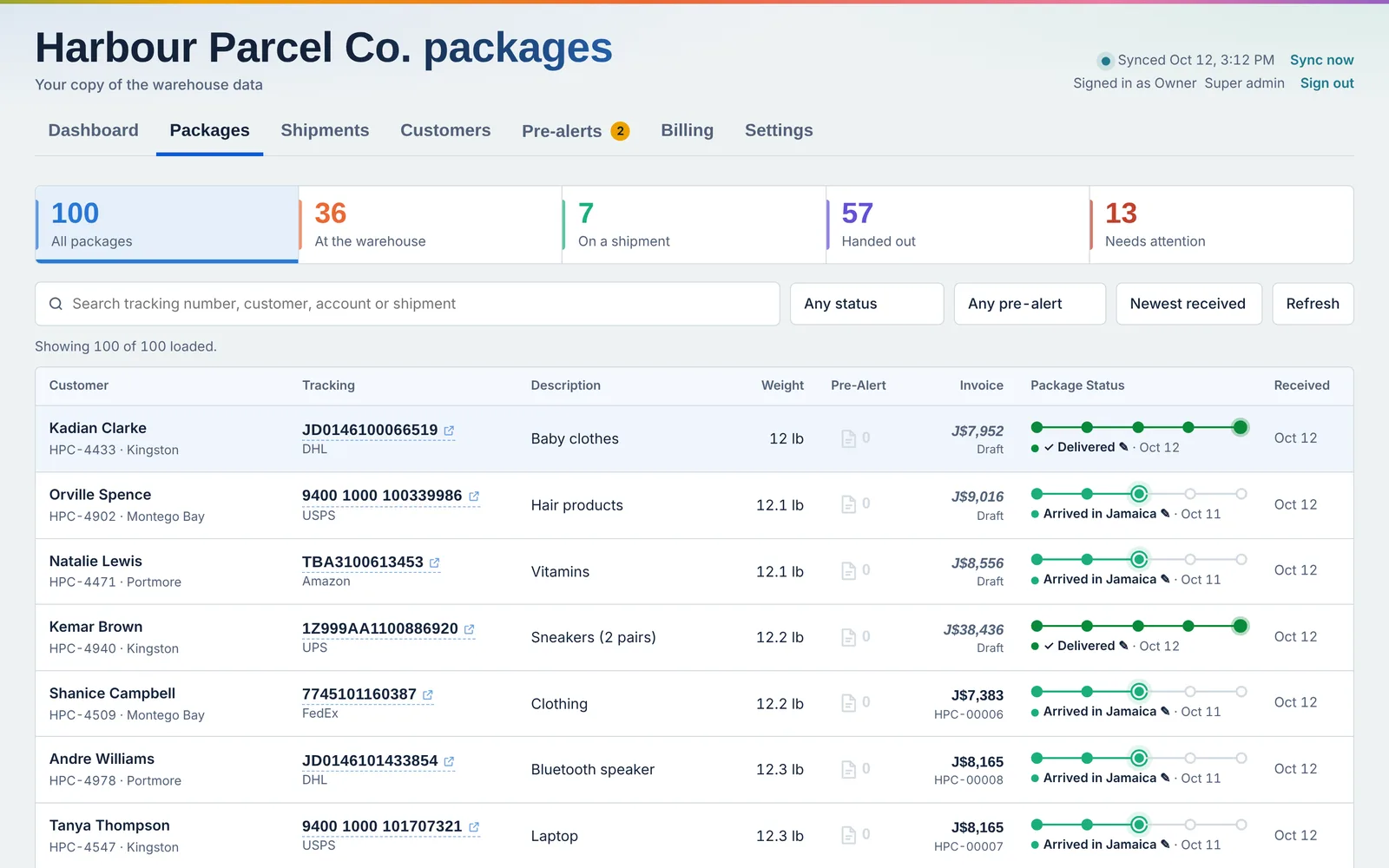
Task: Click tracking number TBA3100613453
Action: tap(363, 562)
